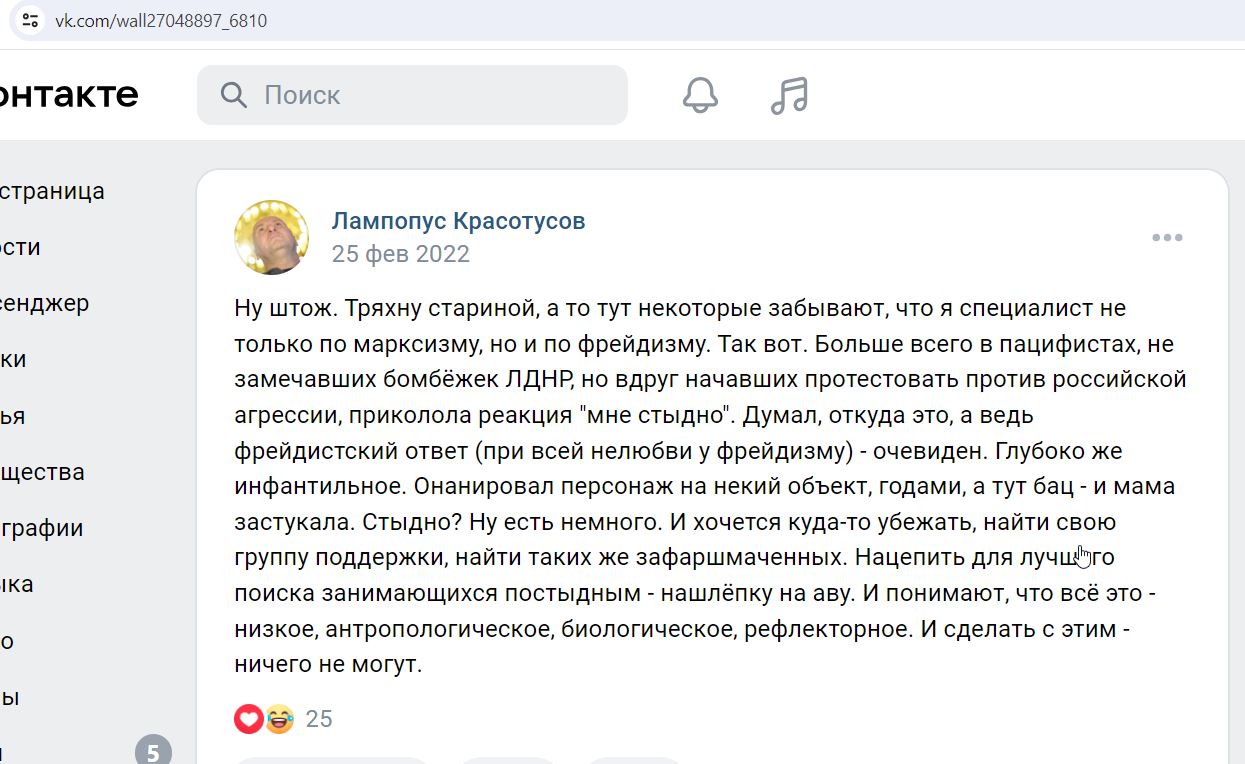Open Мессенджер in the left sidebar

pyautogui.click(x=44, y=303)
